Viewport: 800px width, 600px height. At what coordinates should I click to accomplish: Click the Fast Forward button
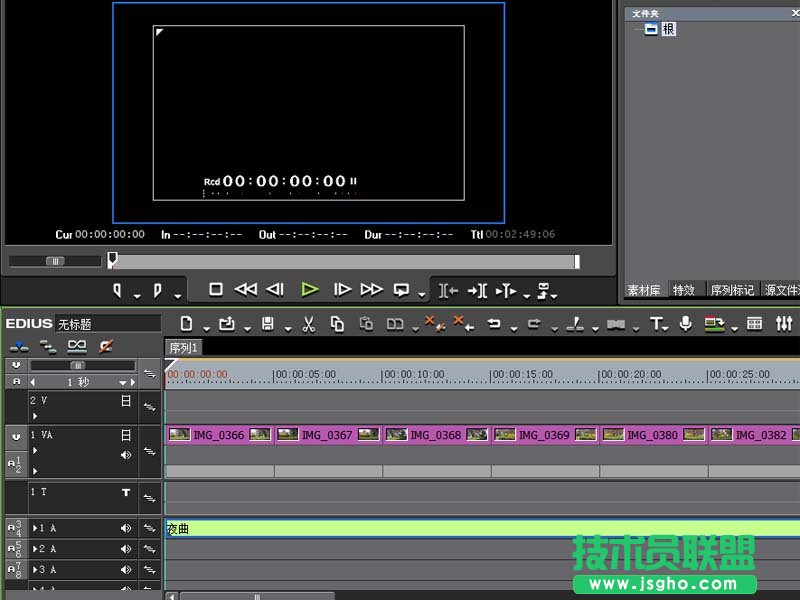(x=371, y=290)
